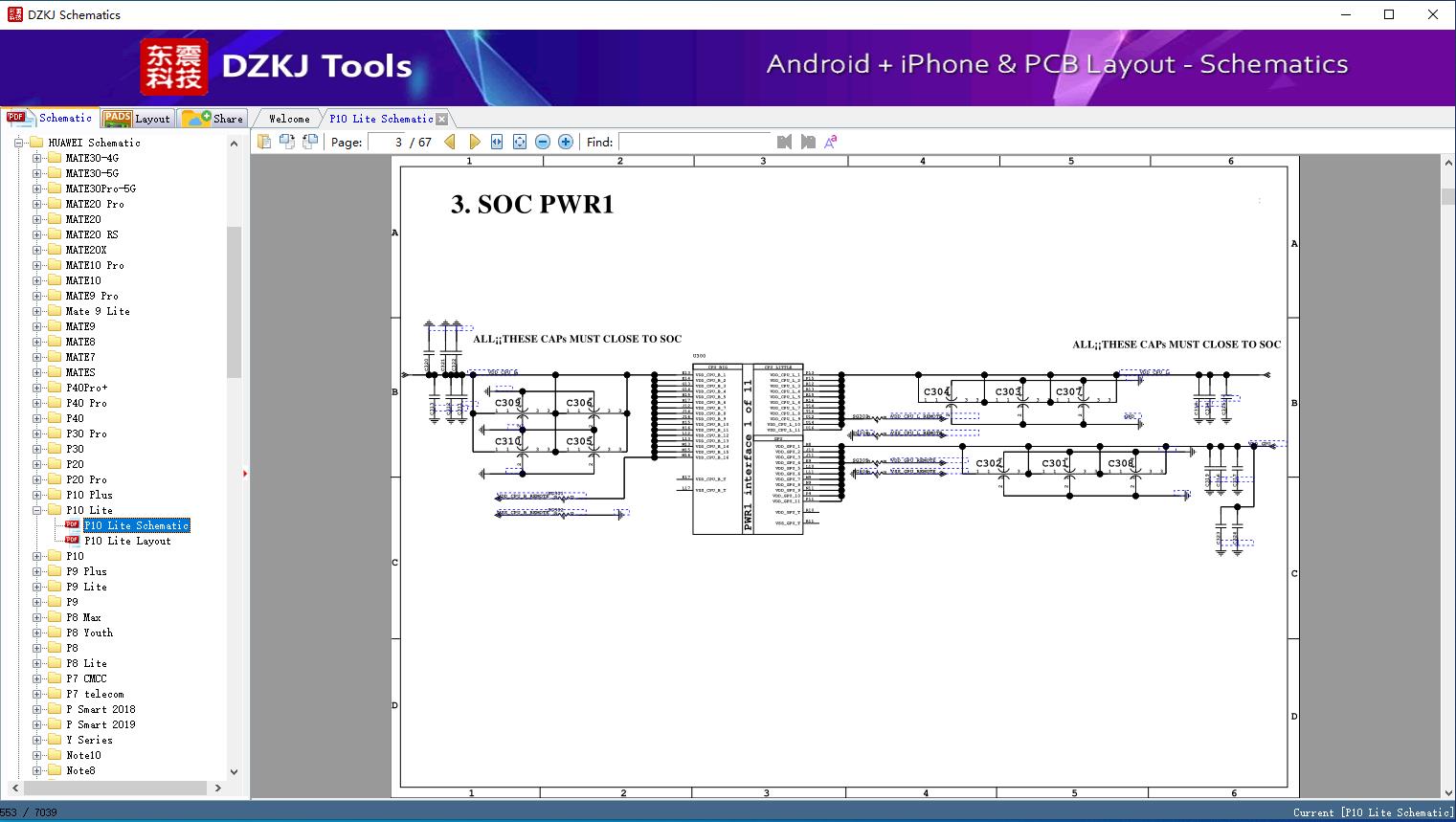
Task: Click the MATE20 RS folder icon
Action: pyautogui.click(x=55, y=234)
